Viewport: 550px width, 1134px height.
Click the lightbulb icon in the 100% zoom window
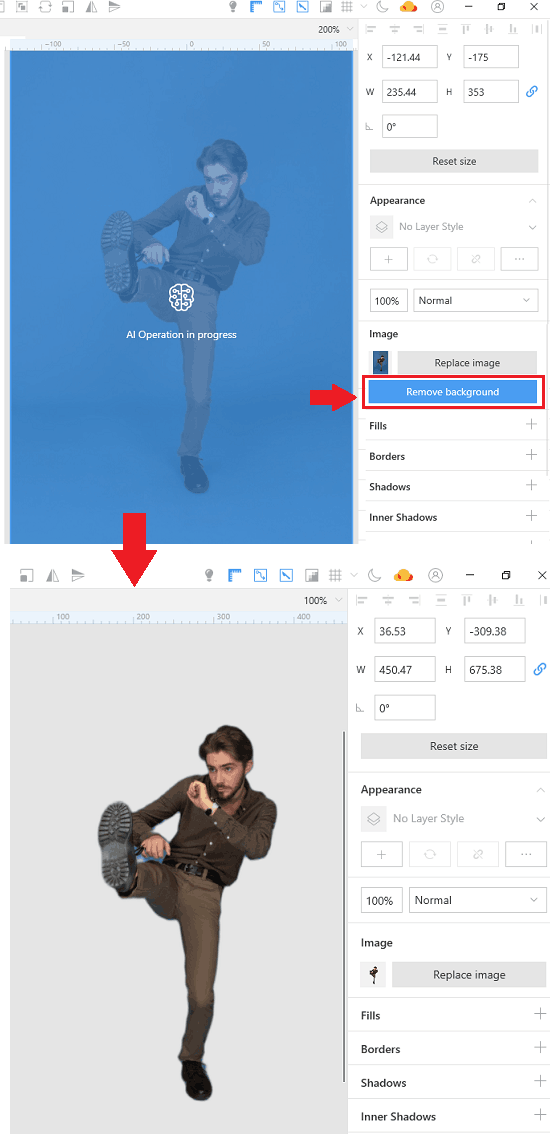[209, 575]
